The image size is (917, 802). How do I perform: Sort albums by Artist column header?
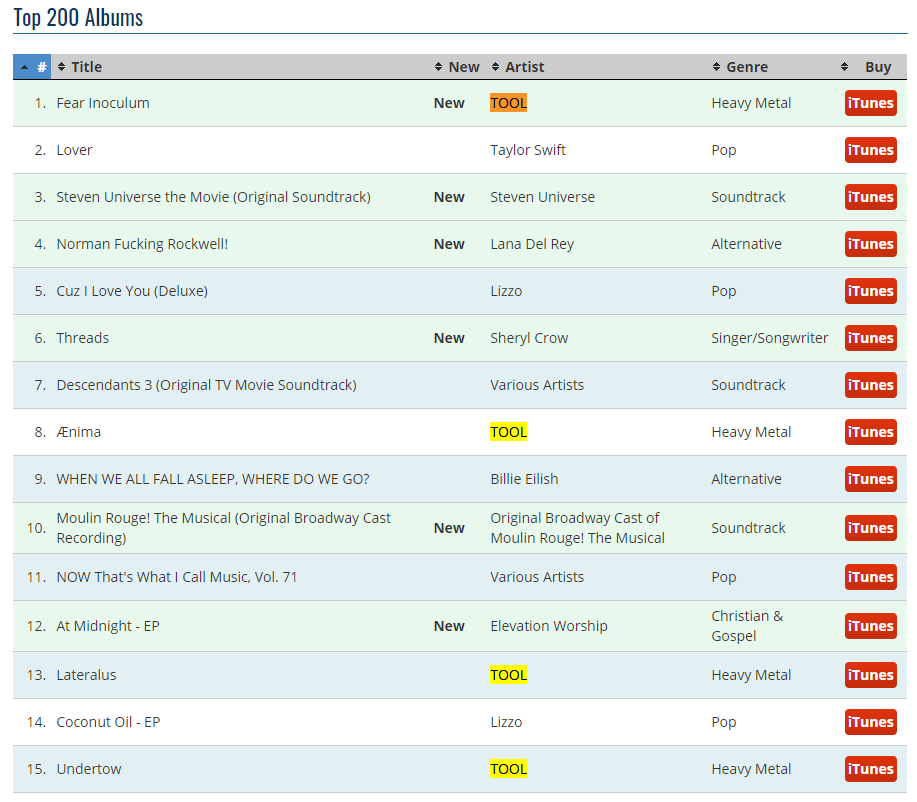point(597,67)
